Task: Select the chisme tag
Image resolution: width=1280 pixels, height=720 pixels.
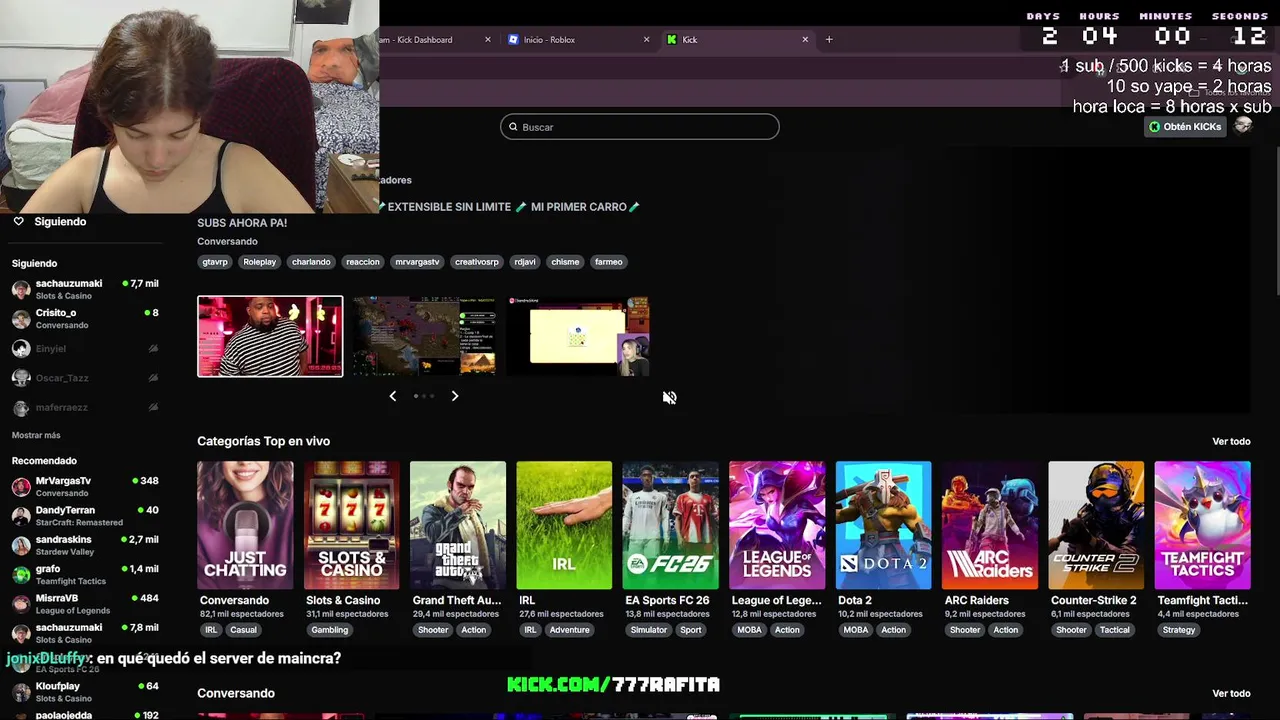Action: (565, 262)
